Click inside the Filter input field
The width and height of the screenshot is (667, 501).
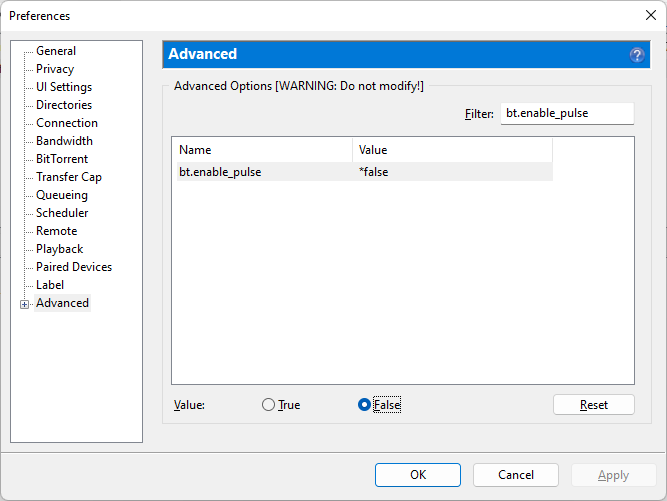(x=567, y=113)
